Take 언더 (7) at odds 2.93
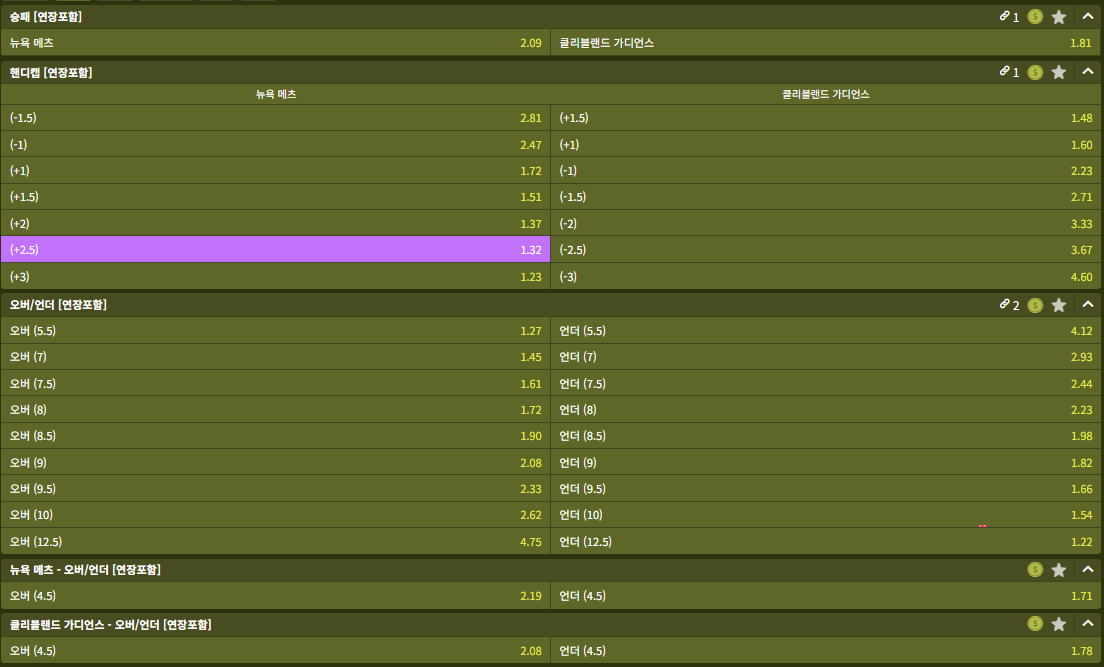Image resolution: width=1104 pixels, height=667 pixels. [825, 356]
